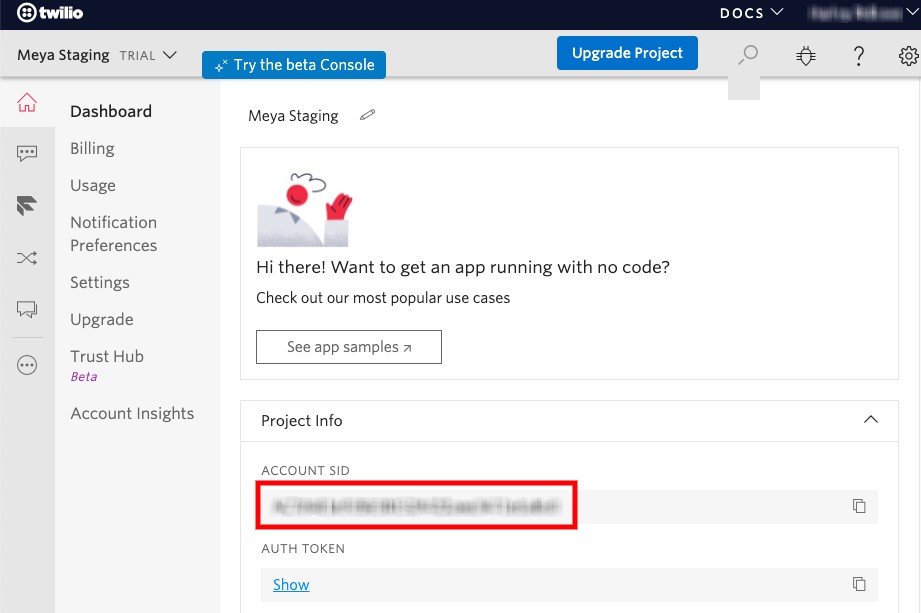The height and width of the screenshot is (613, 921).
Task: Open the Flex icon in sidebar
Action: (27, 206)
